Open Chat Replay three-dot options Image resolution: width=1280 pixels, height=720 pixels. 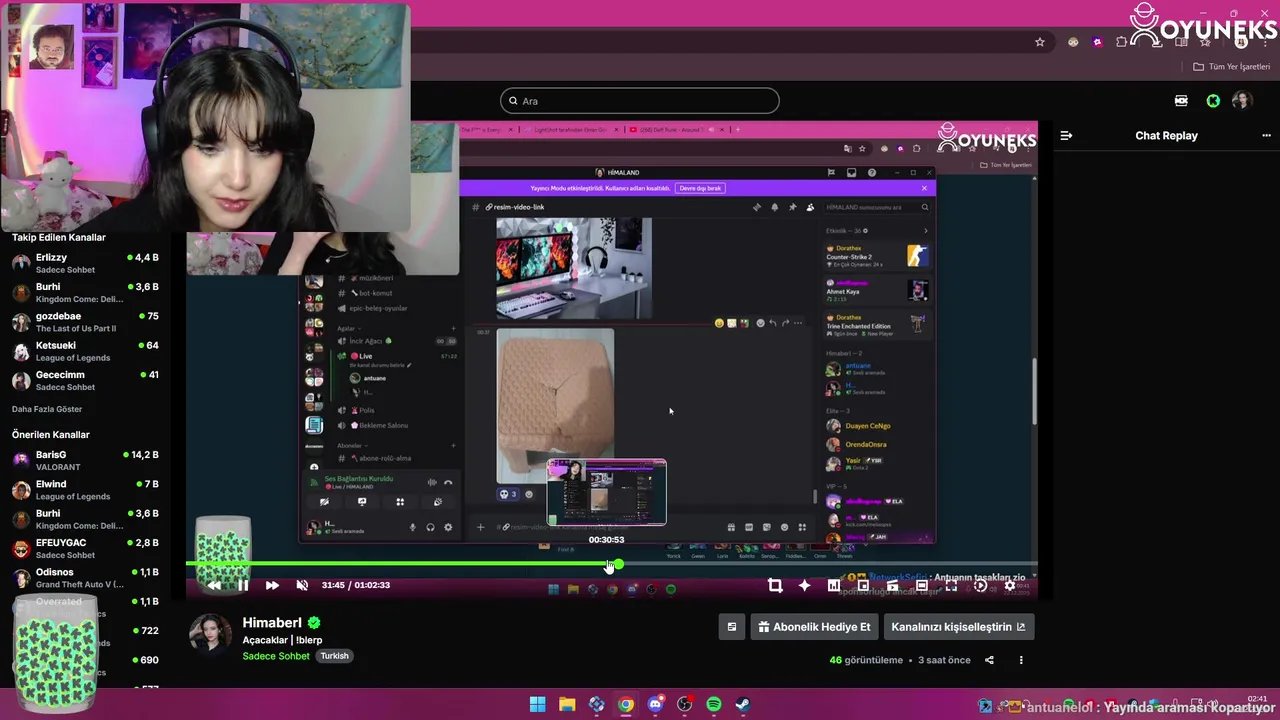[x=1266, y=136]
